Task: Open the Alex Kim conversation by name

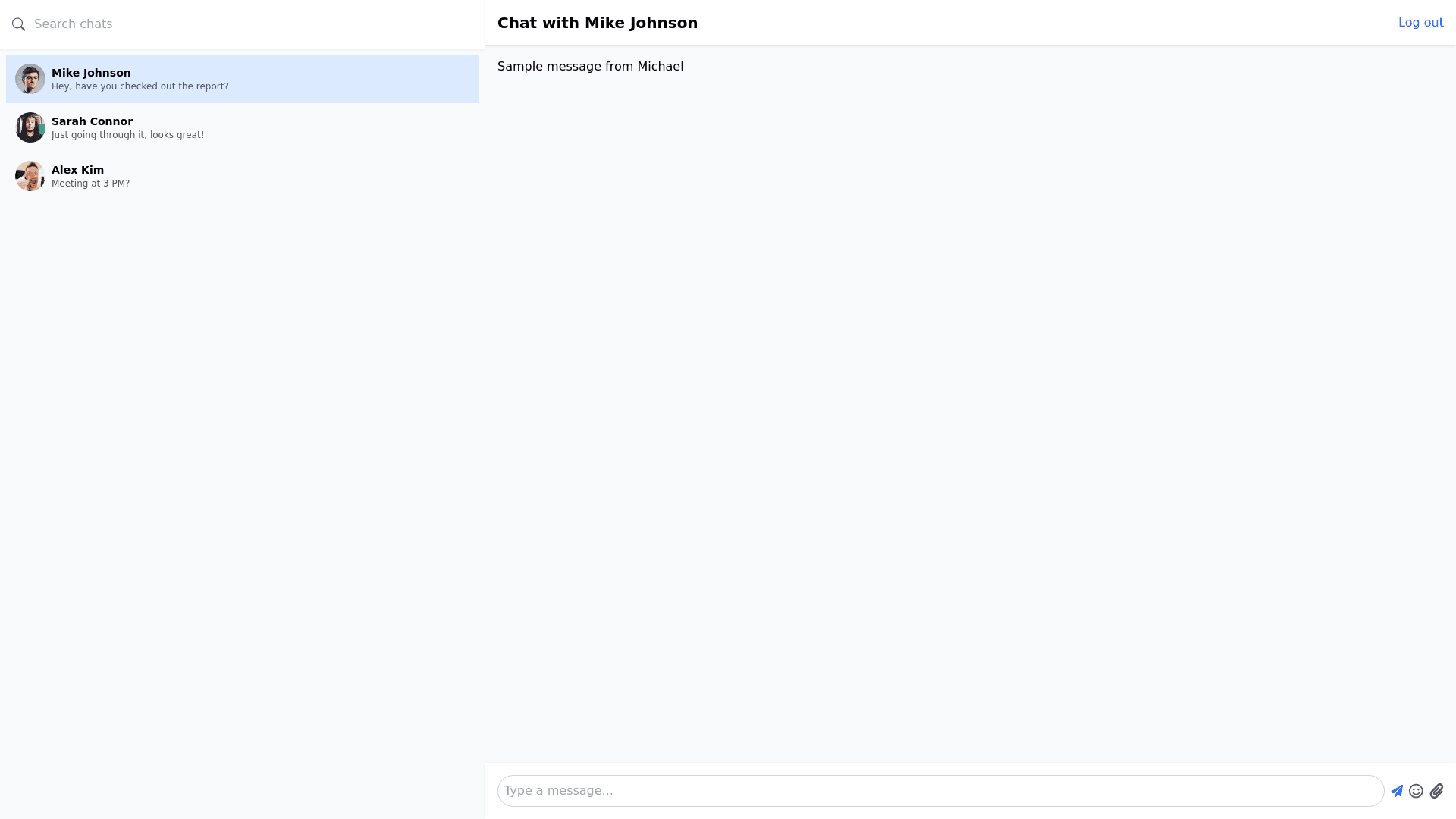Action: tap(77, 170)
